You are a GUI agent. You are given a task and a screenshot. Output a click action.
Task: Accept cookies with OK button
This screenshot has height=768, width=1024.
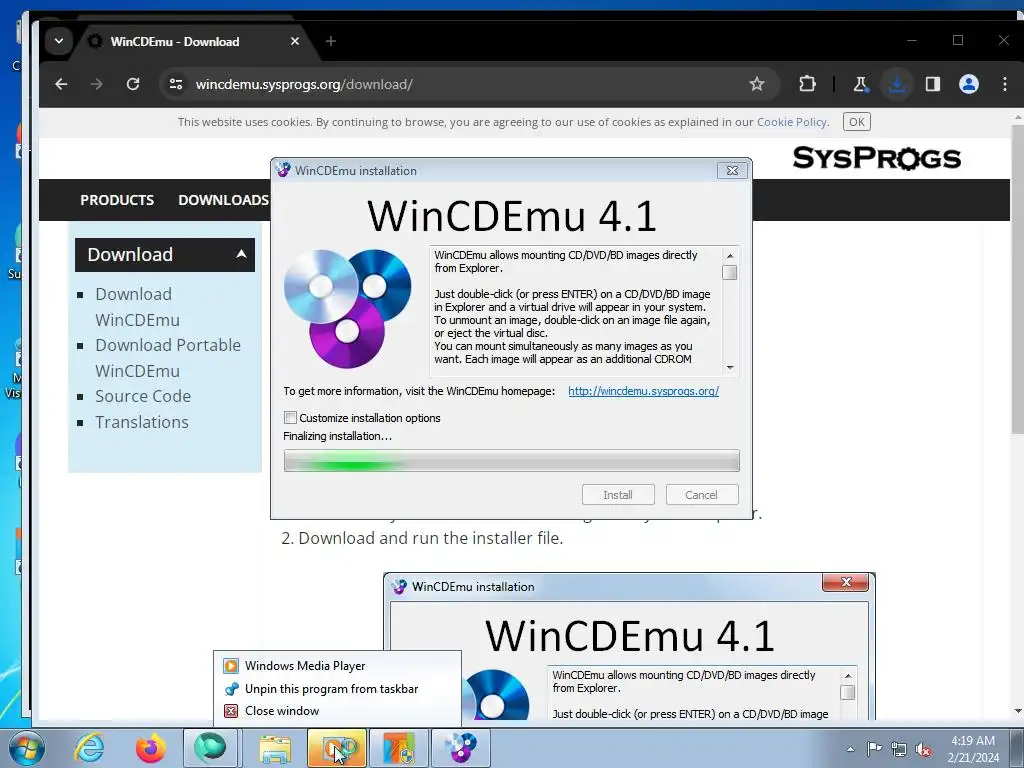(857, 122)
